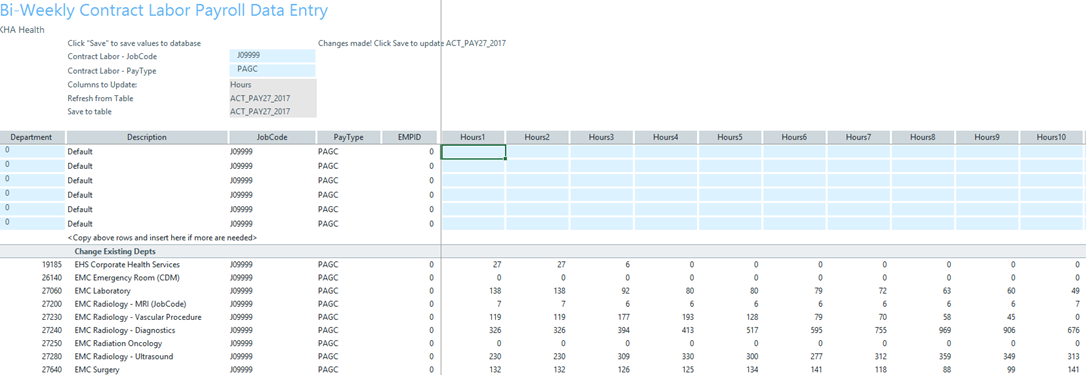Select the Department column header
Screen dimensions: 1086x375
tap(32, 137)
